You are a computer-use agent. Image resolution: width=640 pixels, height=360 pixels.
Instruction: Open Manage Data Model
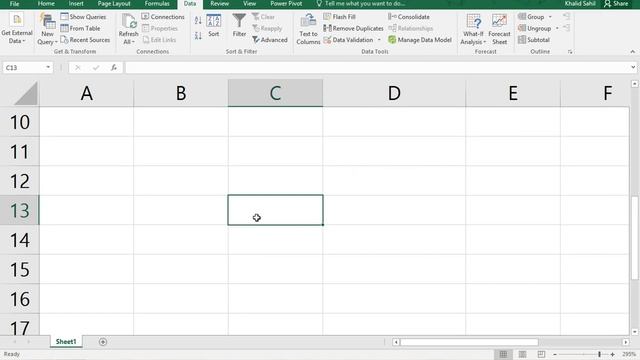pos(420,40)
